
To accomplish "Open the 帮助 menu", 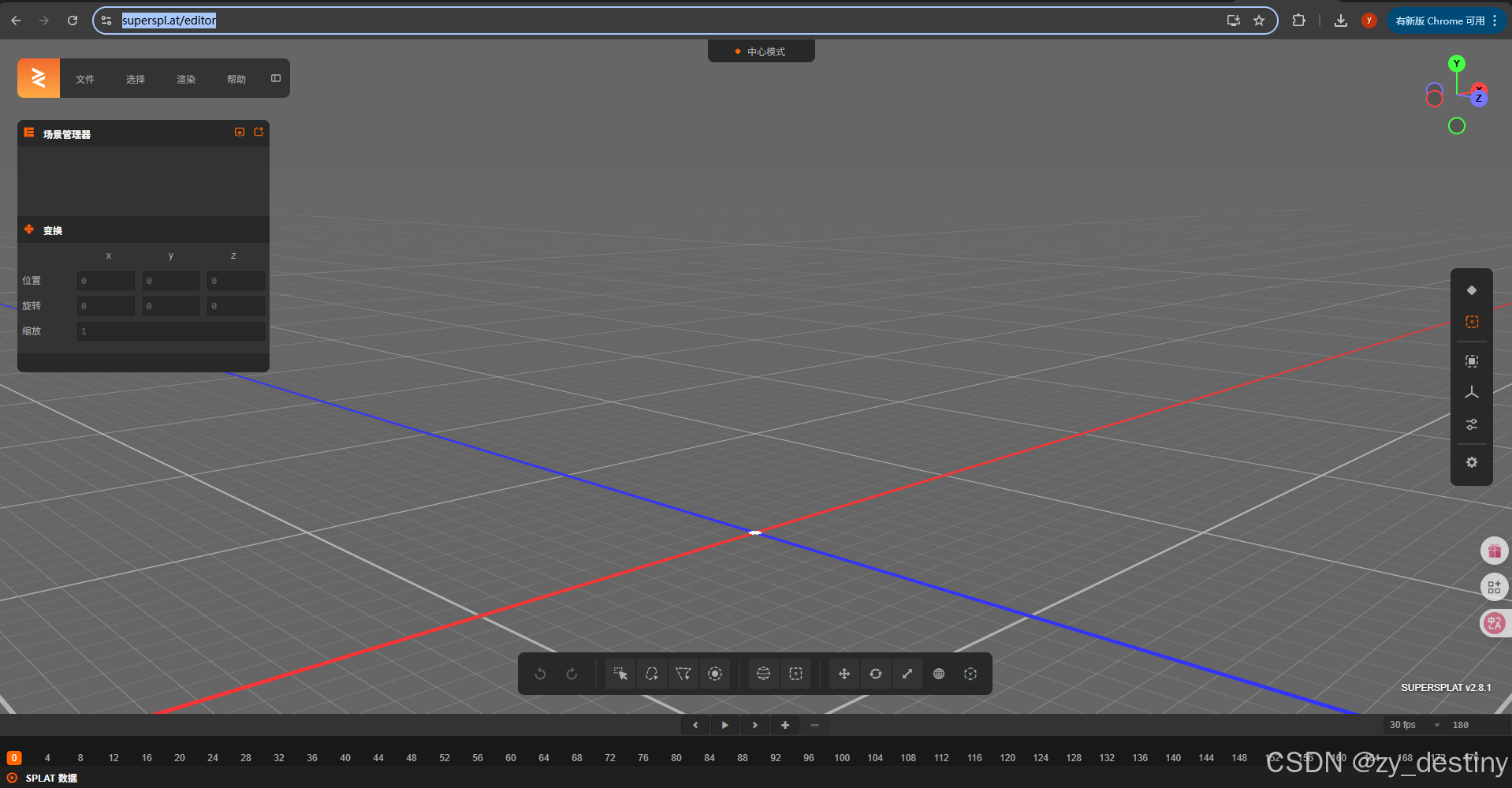I will [x=236, y=79].
